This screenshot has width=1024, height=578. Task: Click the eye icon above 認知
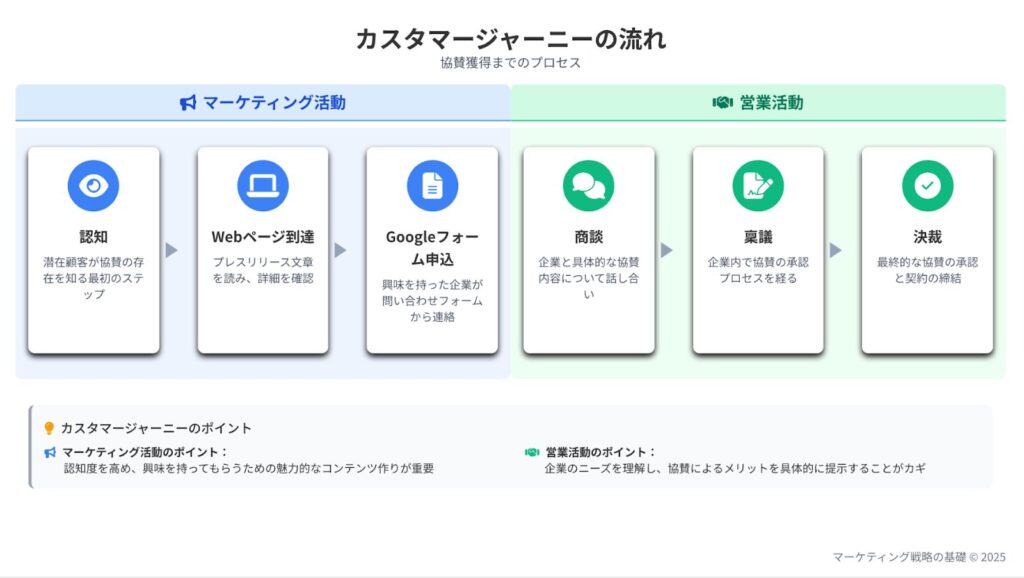[x=93, y=186]
